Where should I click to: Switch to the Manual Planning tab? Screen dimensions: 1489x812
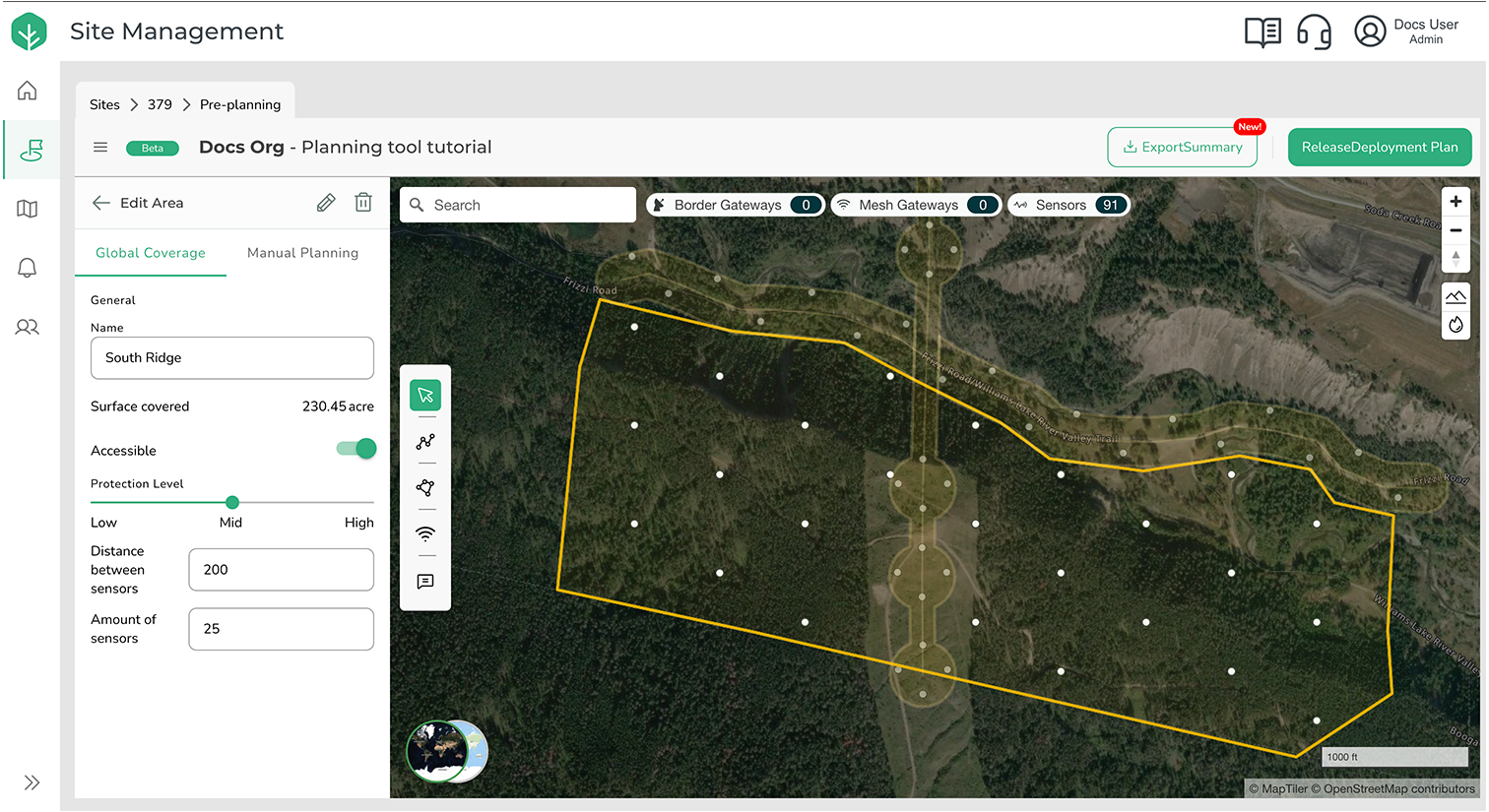[x=302, y=253]
